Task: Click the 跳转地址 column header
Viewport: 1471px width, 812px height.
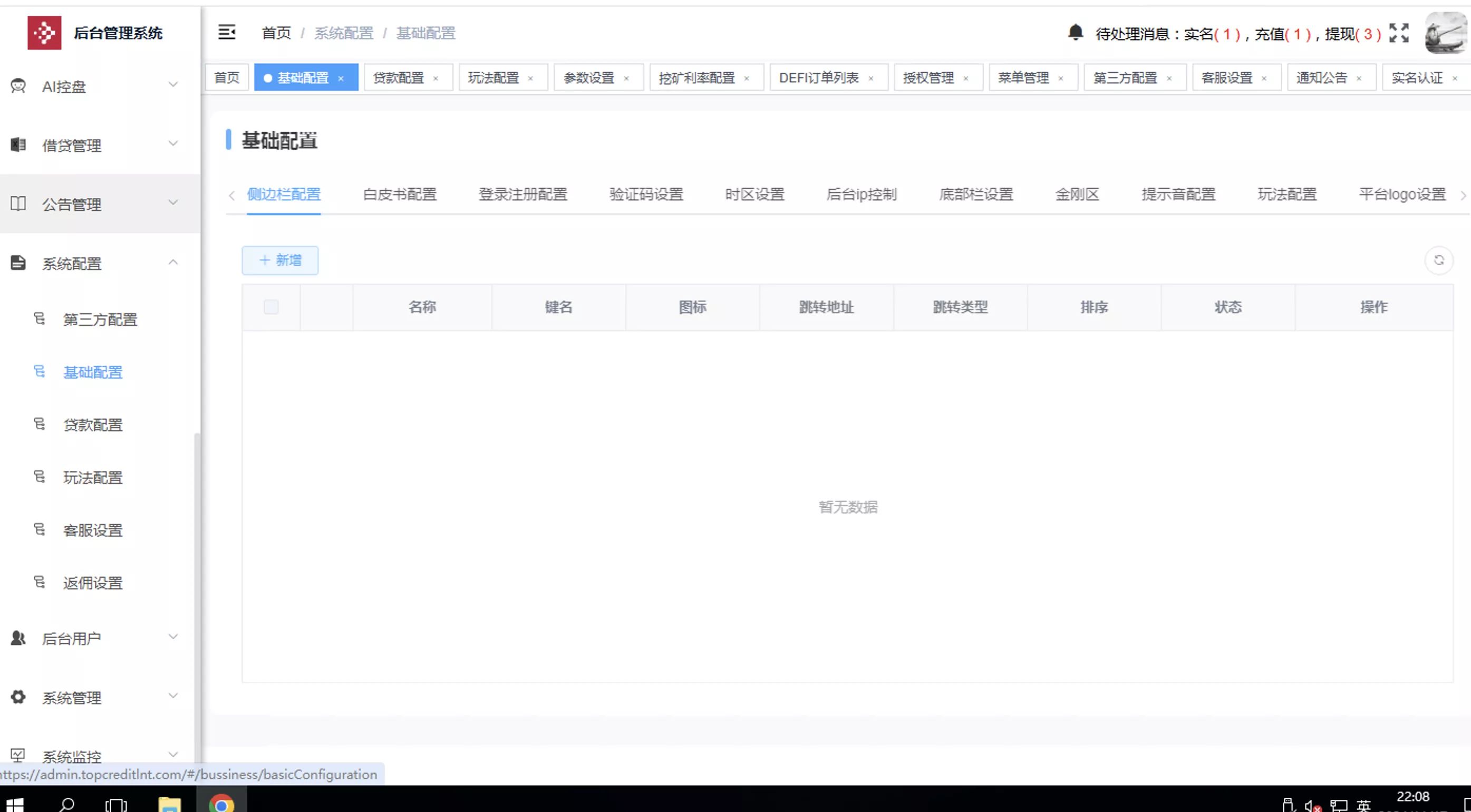Action: [x=826, y=307]
